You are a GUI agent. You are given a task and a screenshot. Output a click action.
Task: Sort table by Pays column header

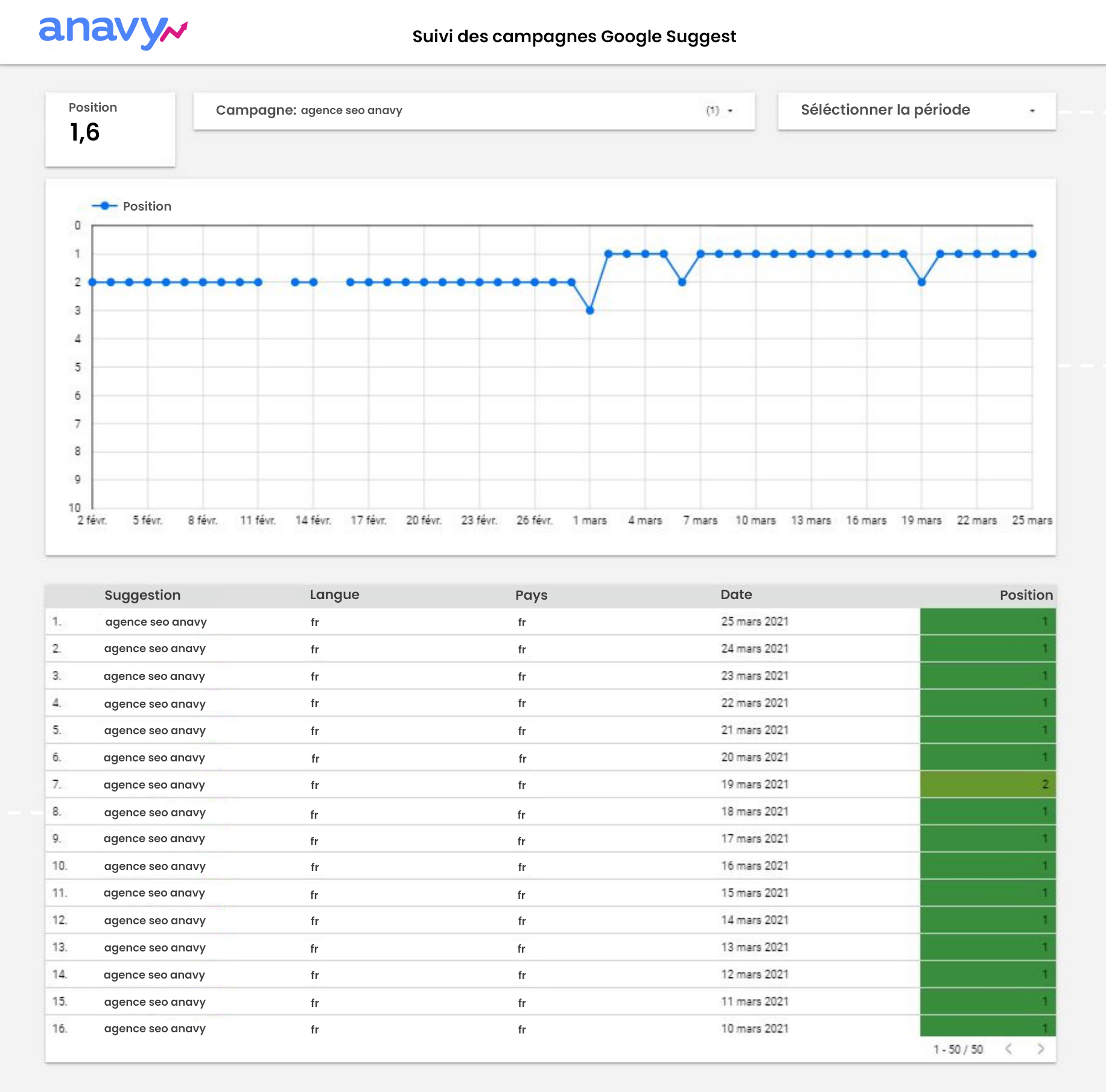tap(531, 595)
